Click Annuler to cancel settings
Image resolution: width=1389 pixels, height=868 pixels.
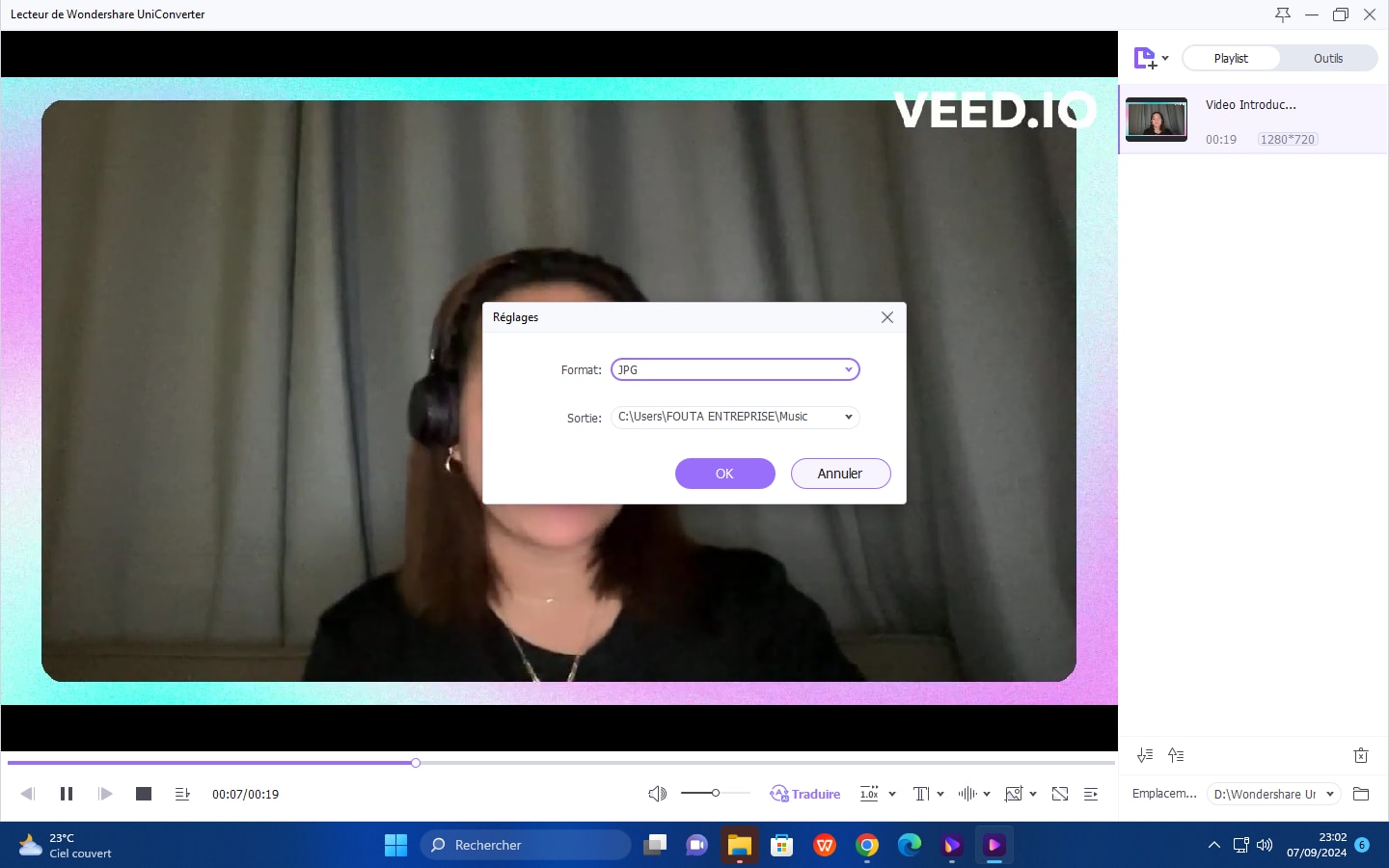[840, 474]
